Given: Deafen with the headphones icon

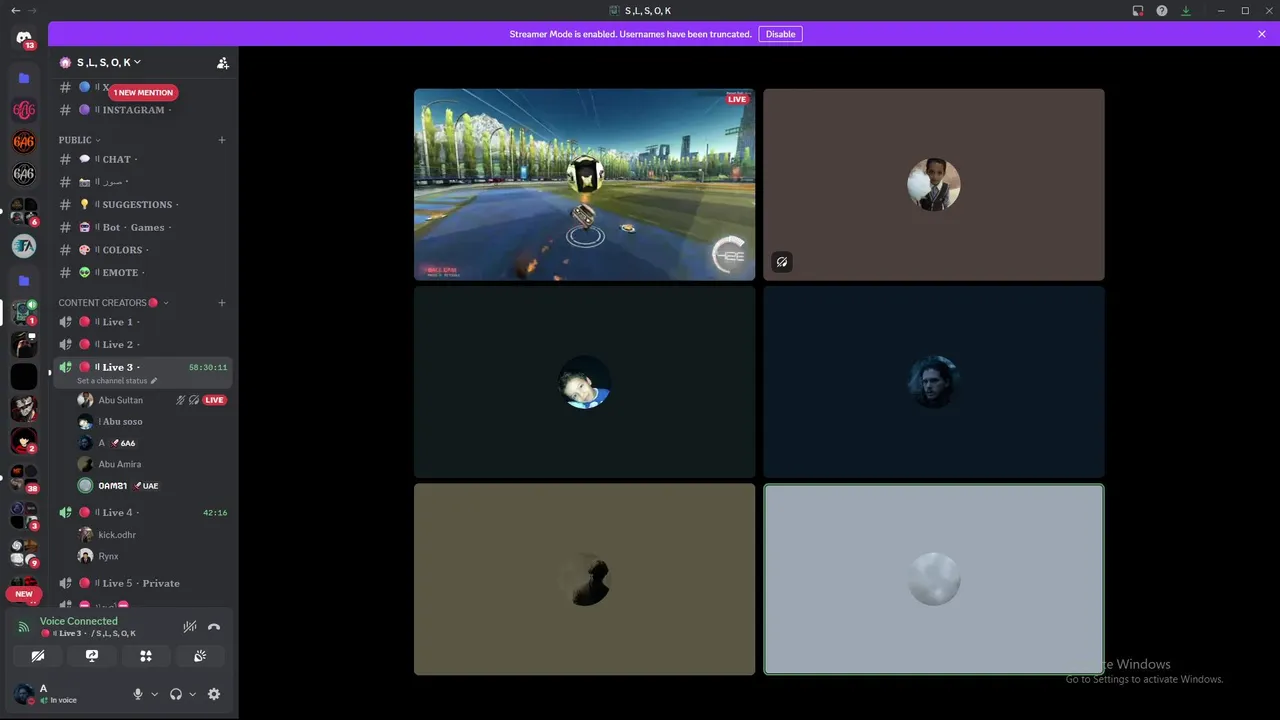Looking at the screenshot, I should pos(176,694).
